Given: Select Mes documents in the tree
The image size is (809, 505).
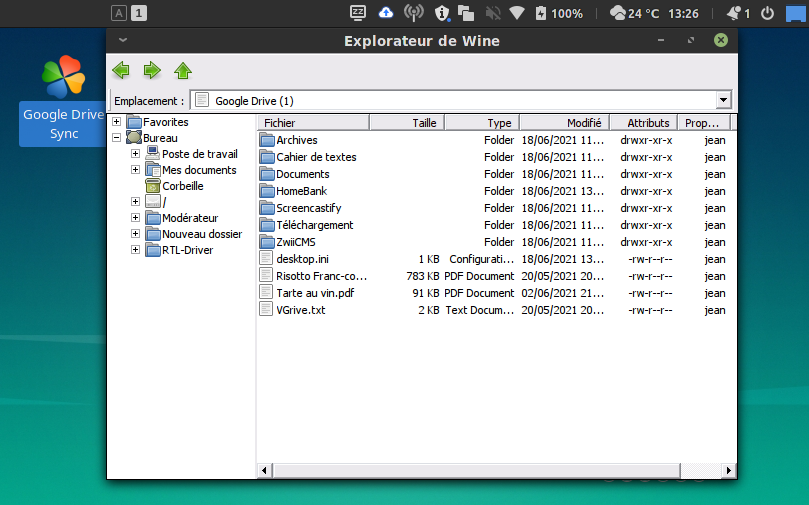Looking at the screenshot, I should tap(198, 170).
